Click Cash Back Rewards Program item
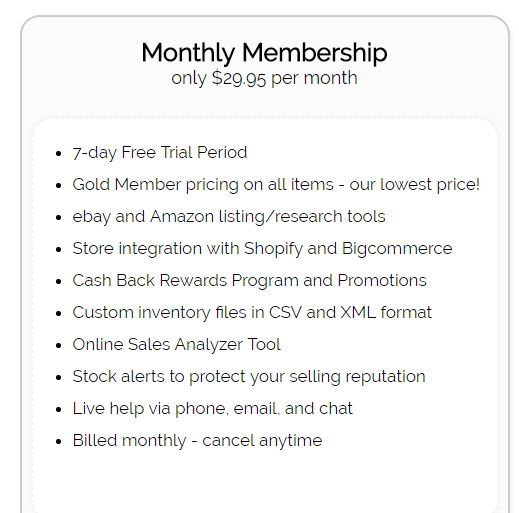519x513 pixels. [249, 281]
